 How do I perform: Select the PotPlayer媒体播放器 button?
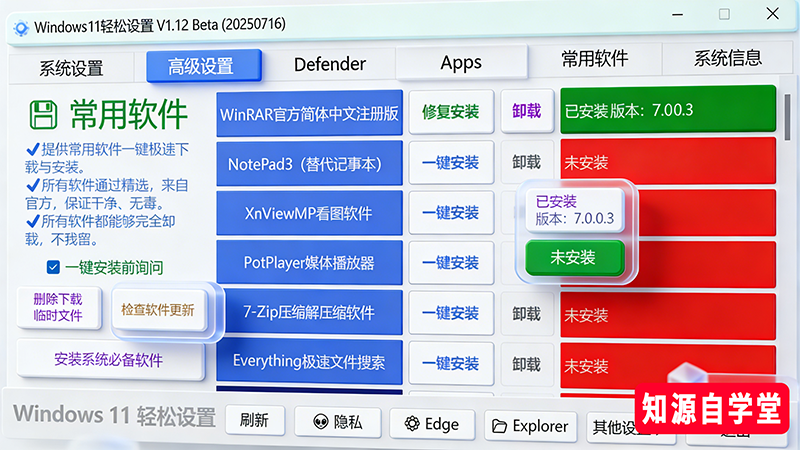[309, 263]
